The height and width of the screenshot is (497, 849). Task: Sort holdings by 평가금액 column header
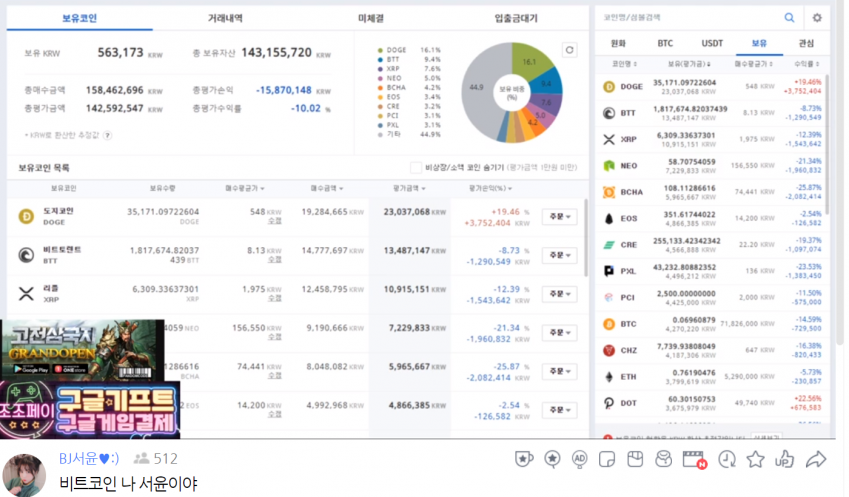(409, 188)
